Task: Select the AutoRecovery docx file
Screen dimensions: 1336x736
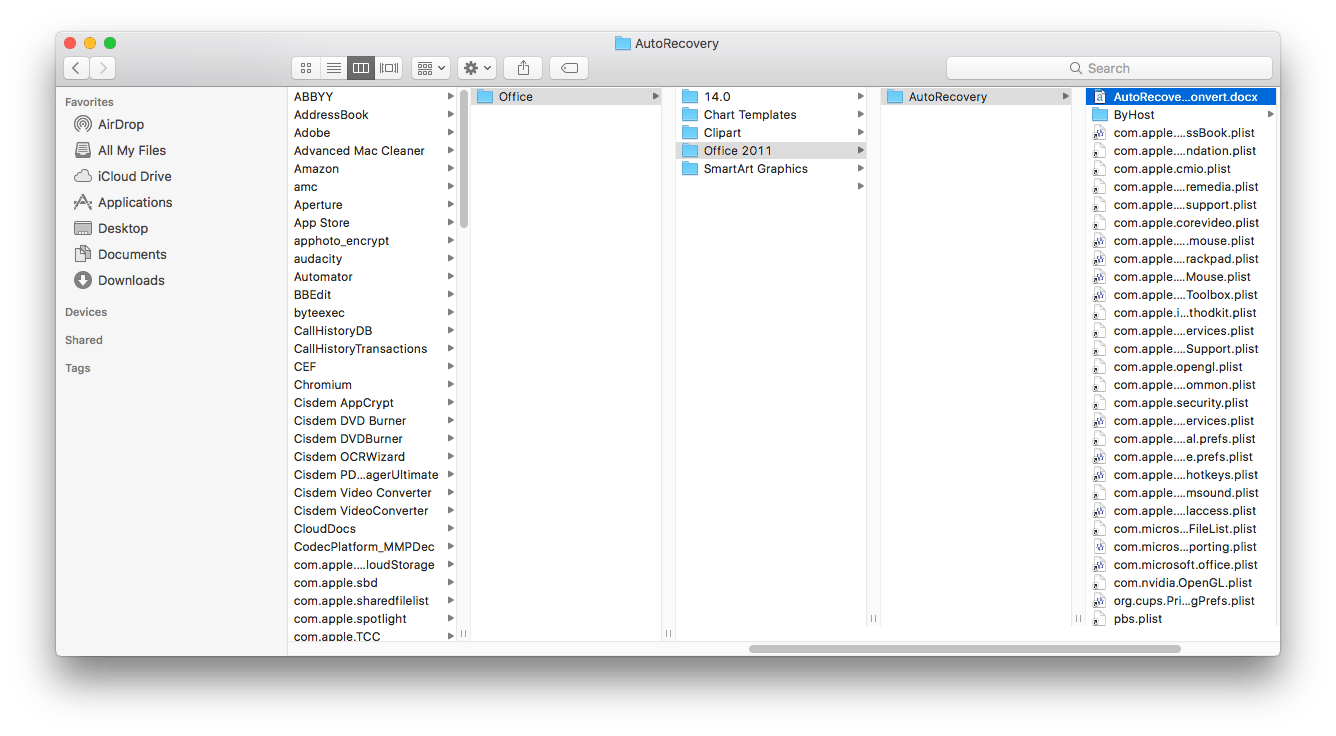Action: click(1184, 97)
